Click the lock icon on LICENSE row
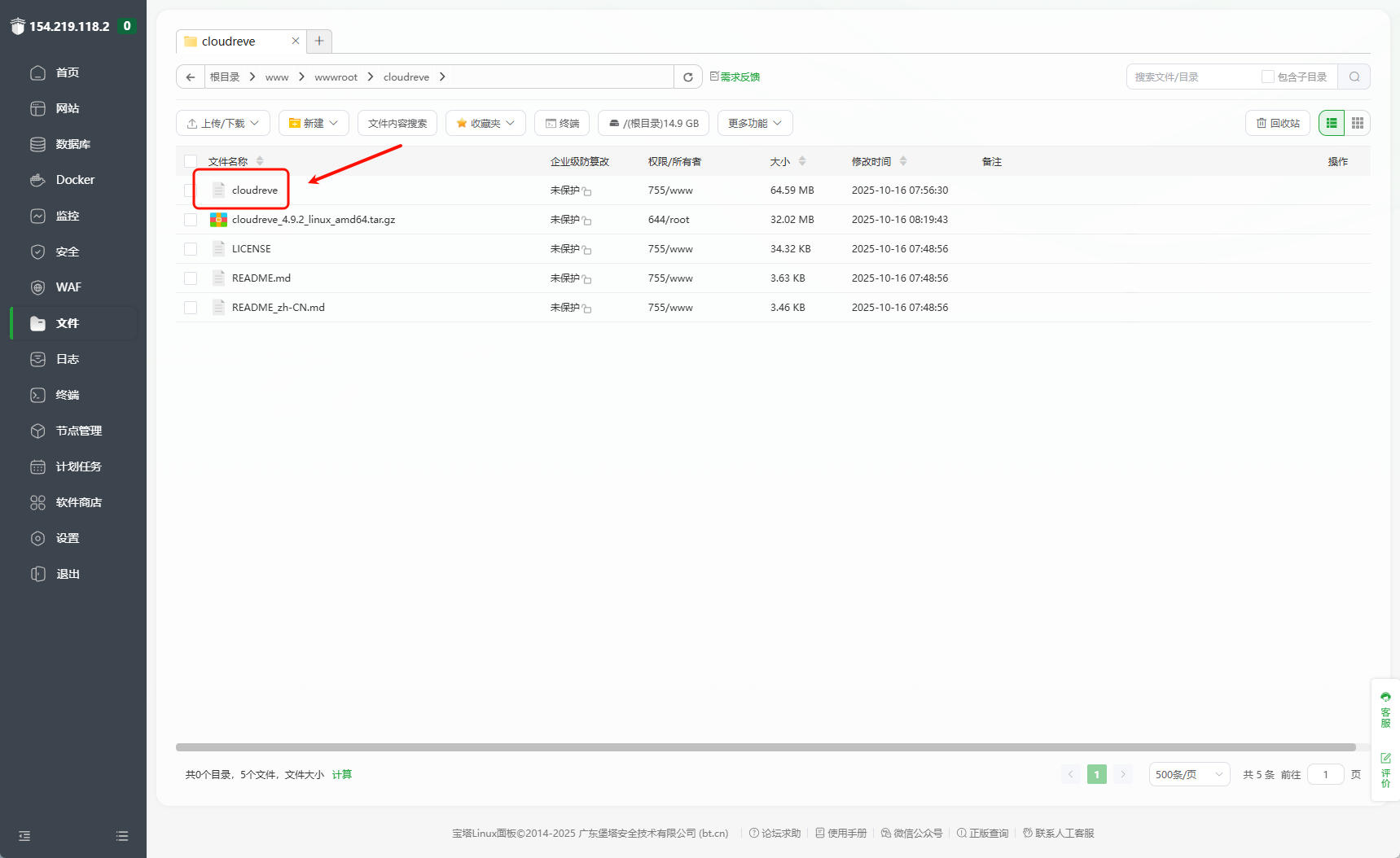The width and height of the screenshot is (1400, 858). coord(587,250)
